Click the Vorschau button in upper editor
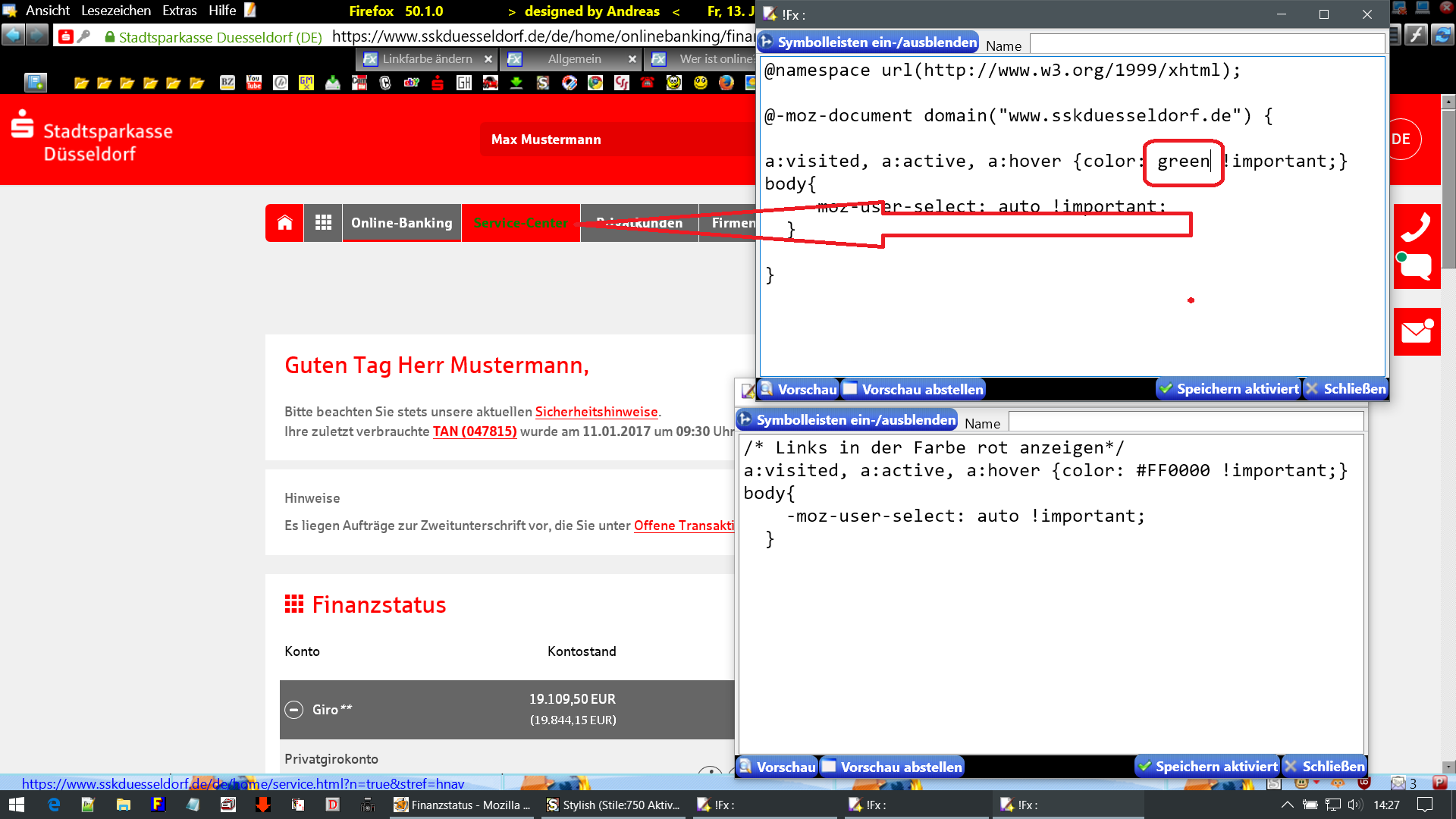 799,389
